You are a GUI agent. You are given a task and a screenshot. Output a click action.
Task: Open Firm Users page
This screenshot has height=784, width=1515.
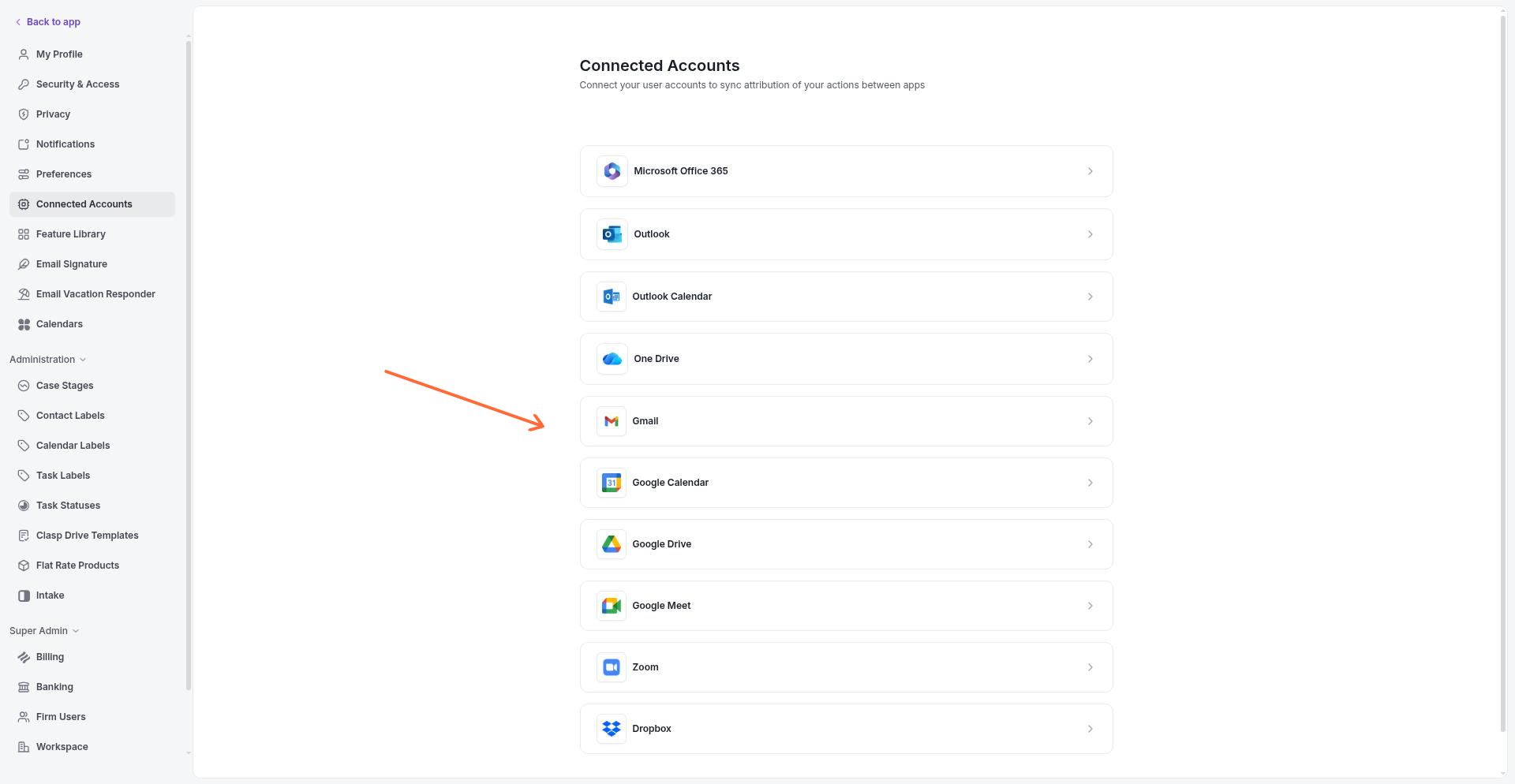tap(92, 717)
